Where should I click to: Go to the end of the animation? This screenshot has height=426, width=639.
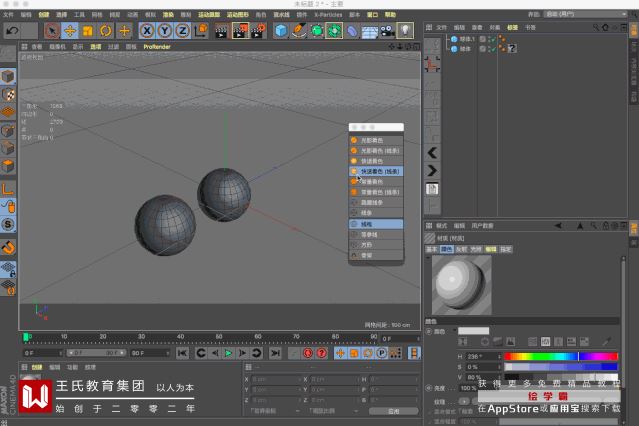(x=275, y=353)
